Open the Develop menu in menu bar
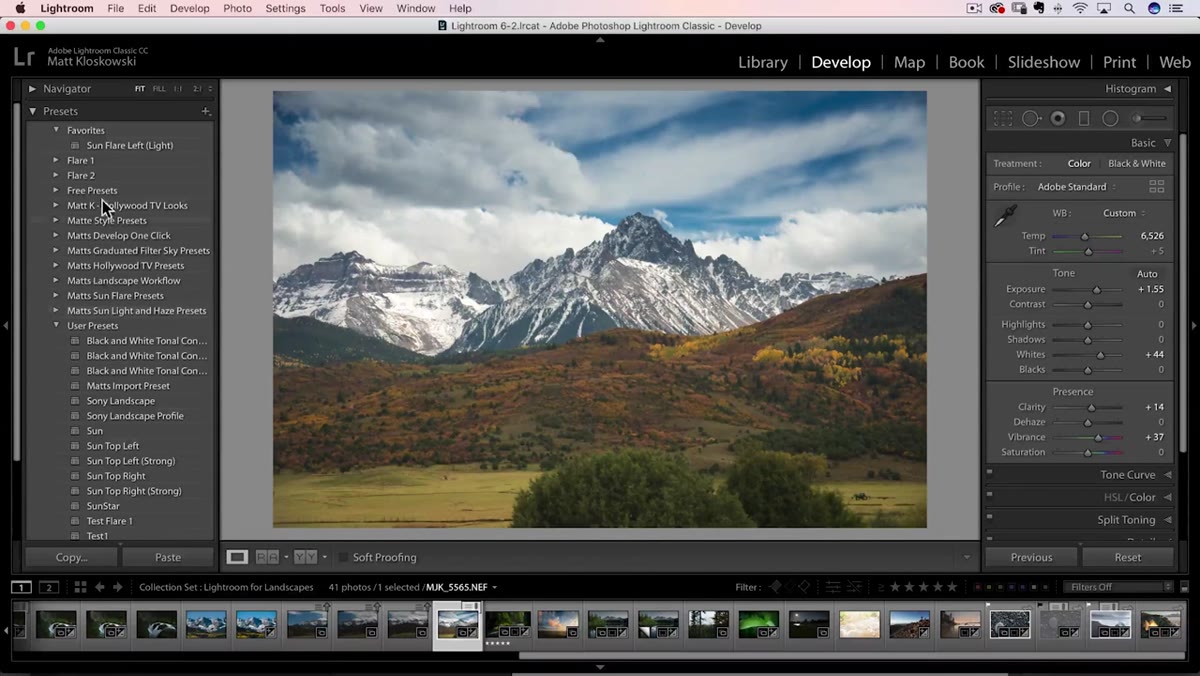1200x676 pixels. pyautogui.click(x=190, y=8)
